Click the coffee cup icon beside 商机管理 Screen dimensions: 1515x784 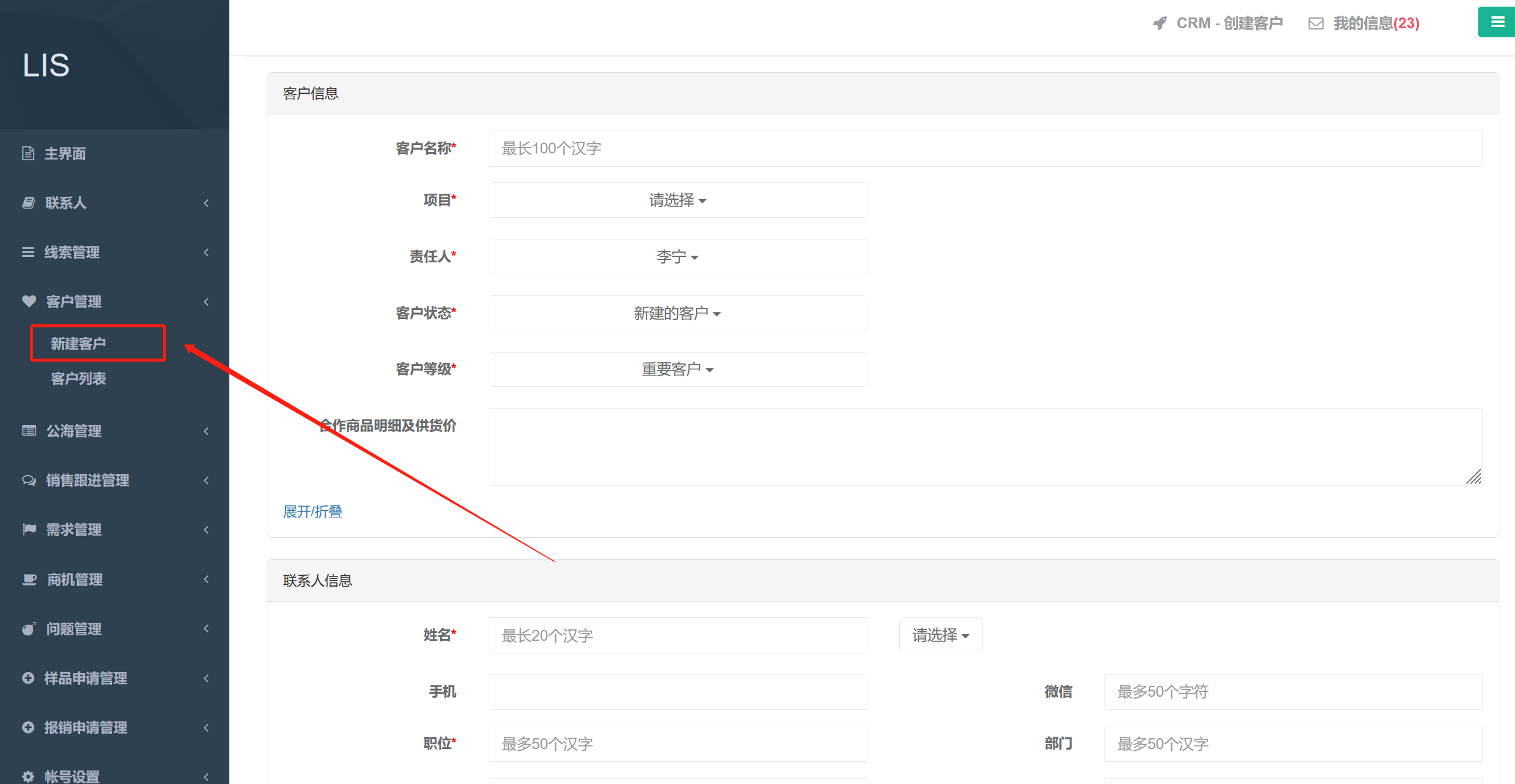tap(29, 579)
